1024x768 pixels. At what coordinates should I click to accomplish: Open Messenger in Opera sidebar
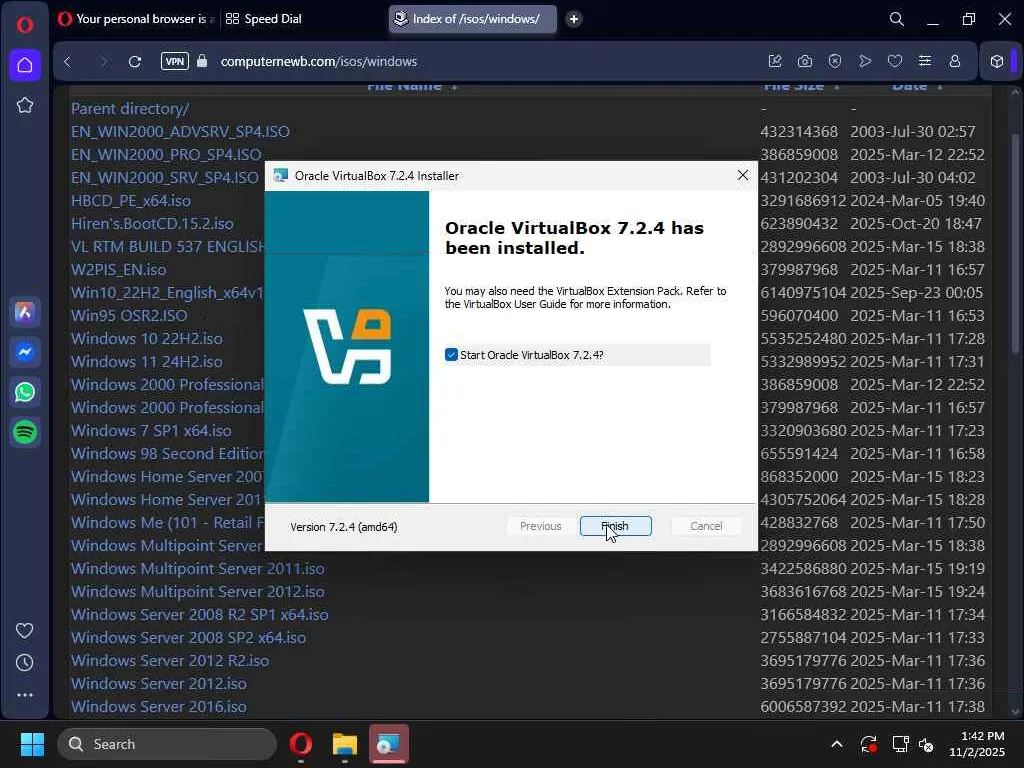25,352
